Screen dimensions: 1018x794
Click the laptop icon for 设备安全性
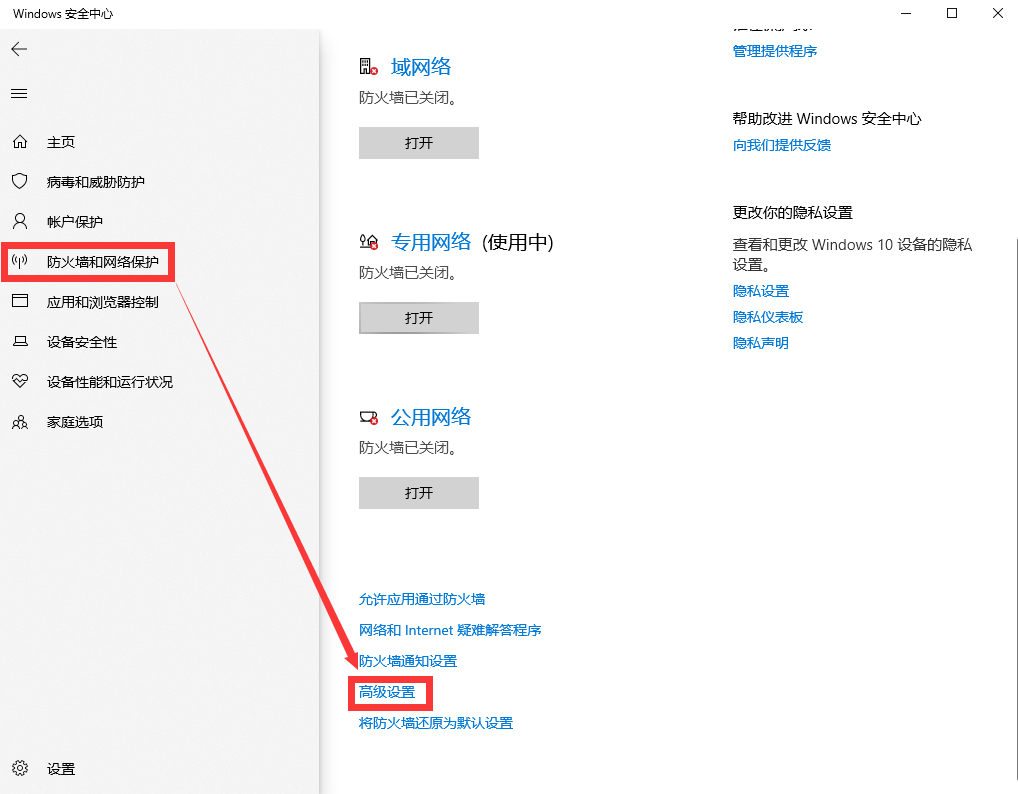pos(20,341)
